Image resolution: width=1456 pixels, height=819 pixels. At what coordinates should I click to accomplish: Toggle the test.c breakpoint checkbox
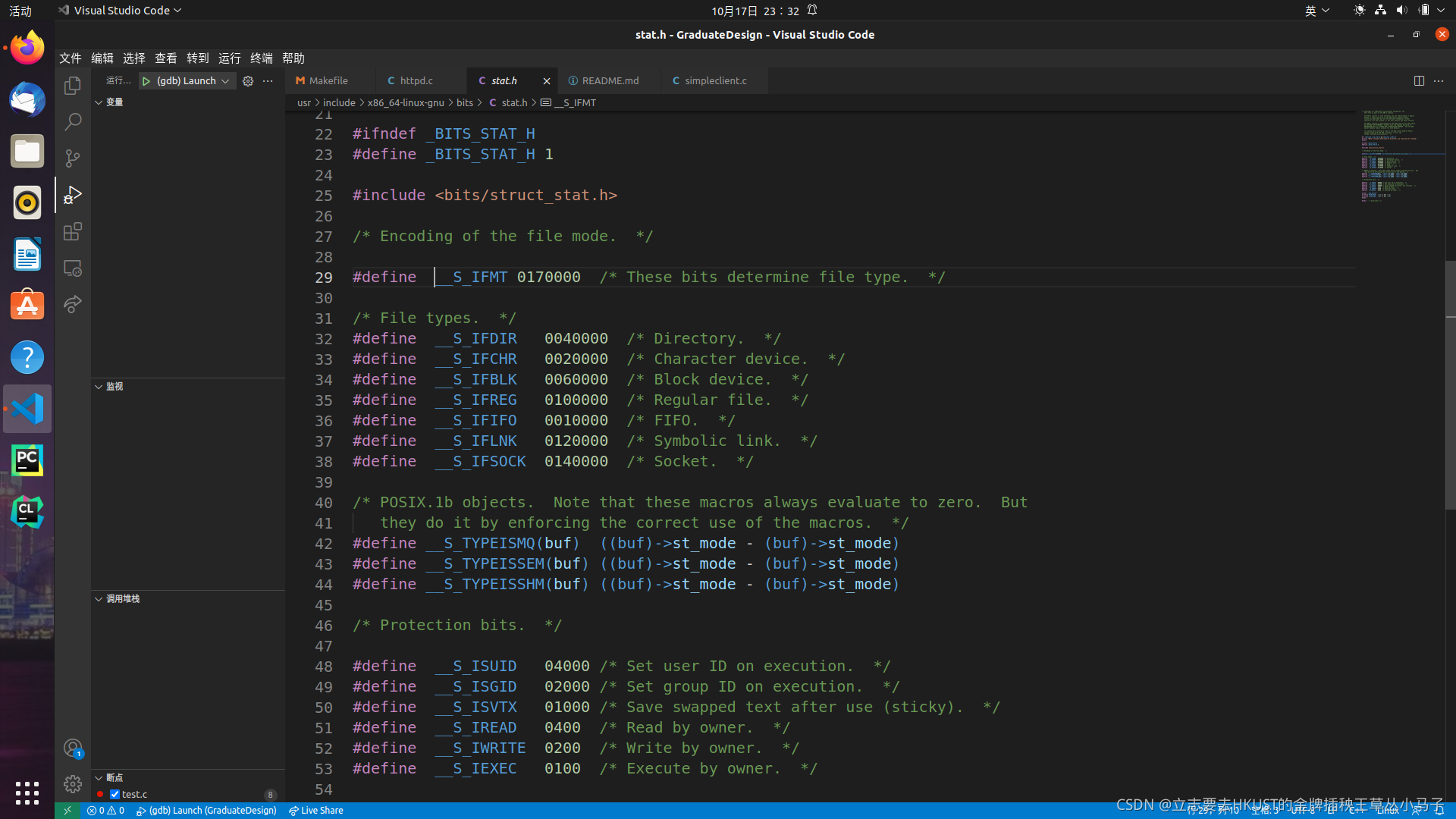click(115, 795)
